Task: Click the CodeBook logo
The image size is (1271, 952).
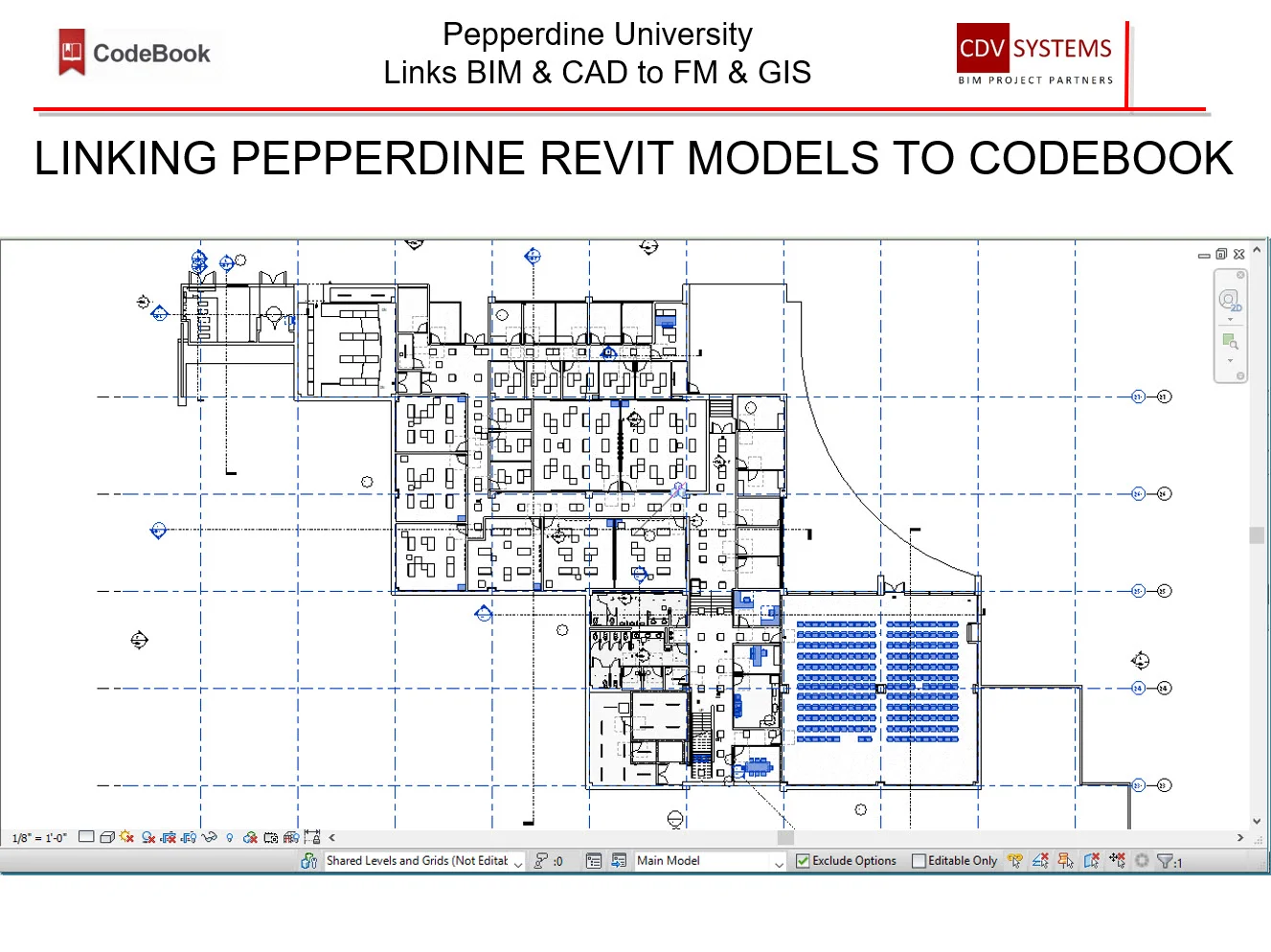Action: click(x=134, y=53)
